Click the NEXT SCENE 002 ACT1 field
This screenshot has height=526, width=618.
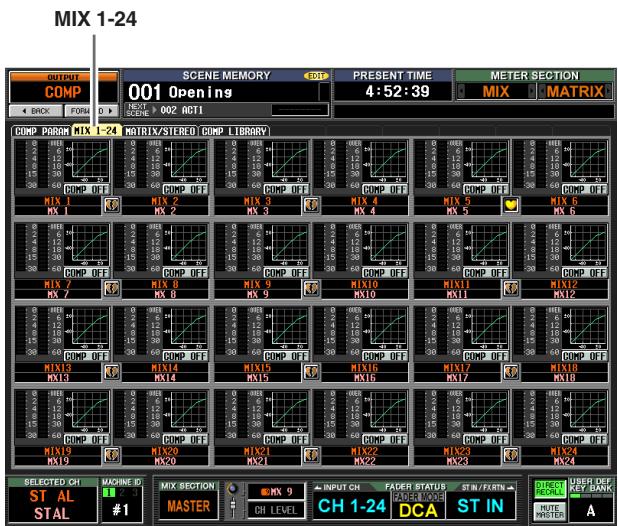[x=197, y=110]
